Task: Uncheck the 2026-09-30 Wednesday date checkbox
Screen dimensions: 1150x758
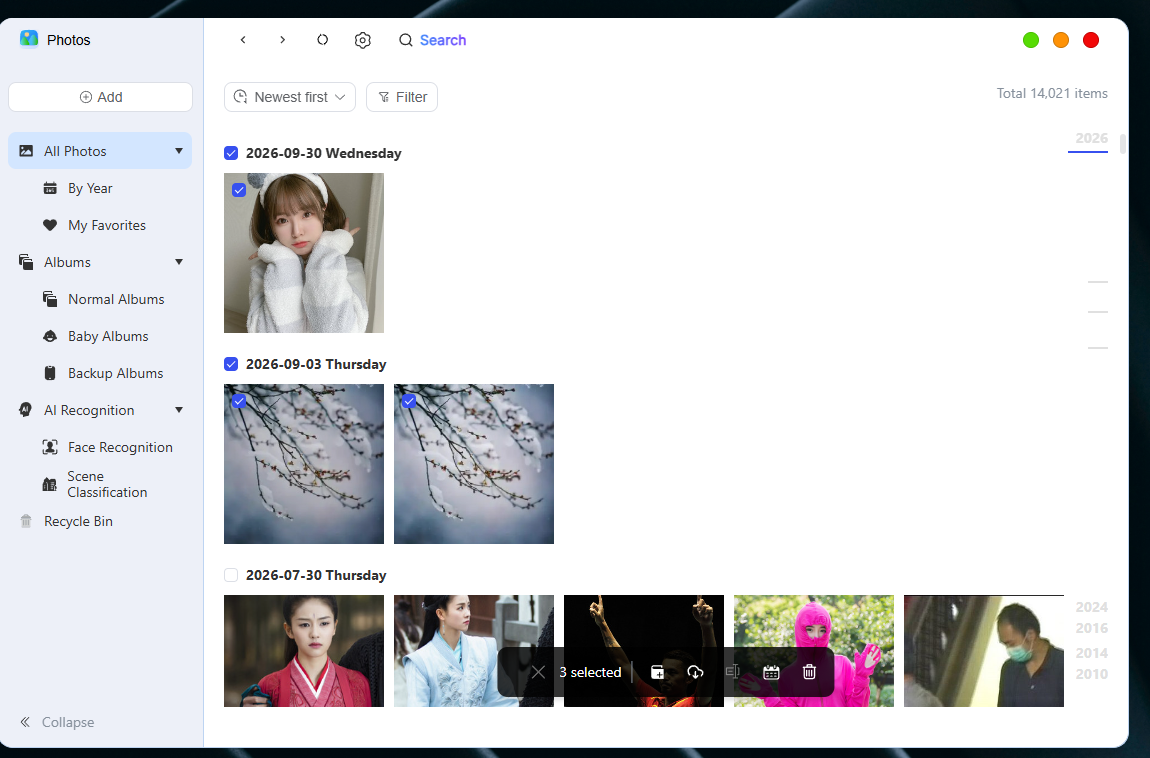Action: tap(231, 153)
